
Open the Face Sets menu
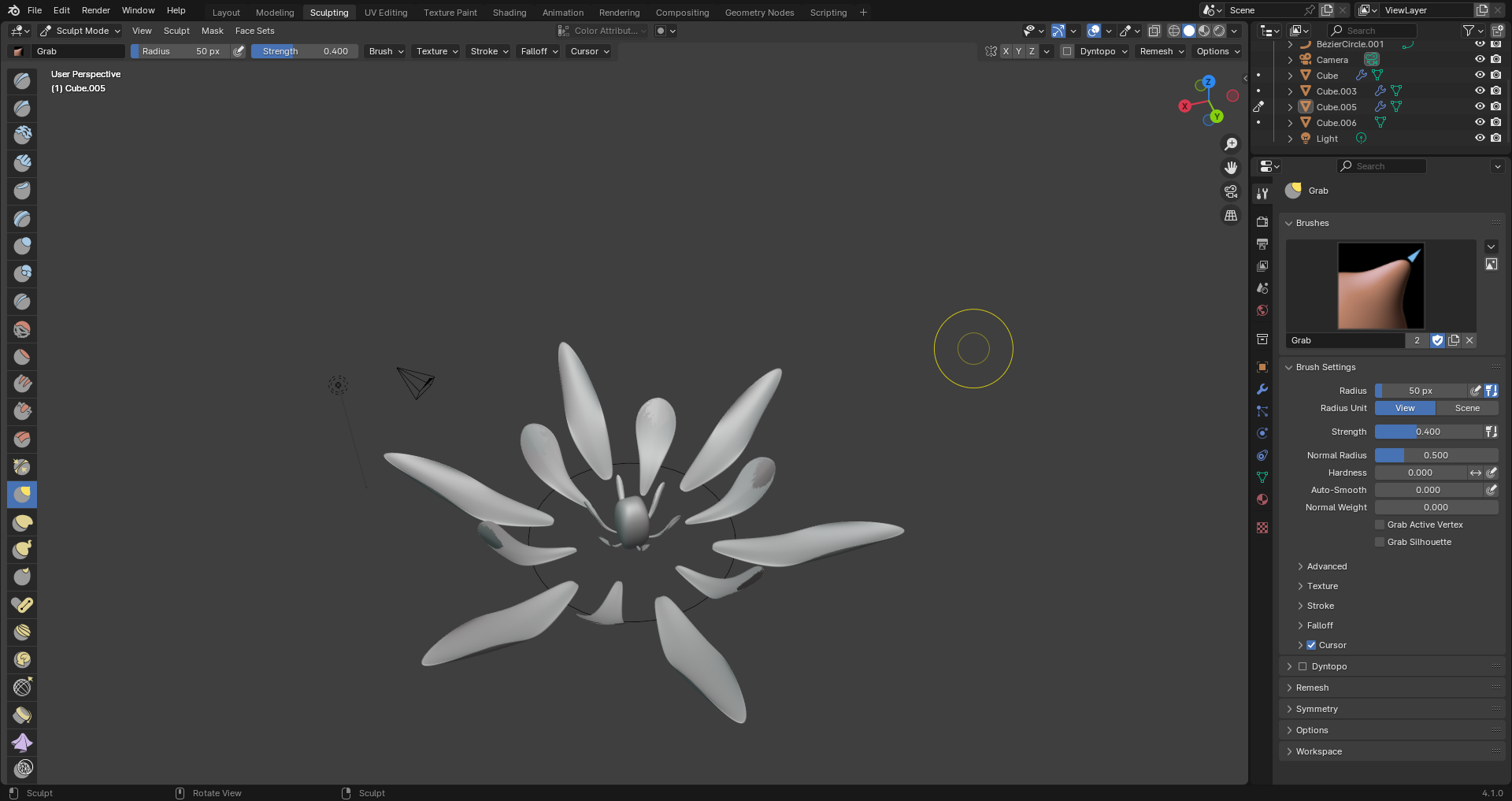(x=254, y=31)
